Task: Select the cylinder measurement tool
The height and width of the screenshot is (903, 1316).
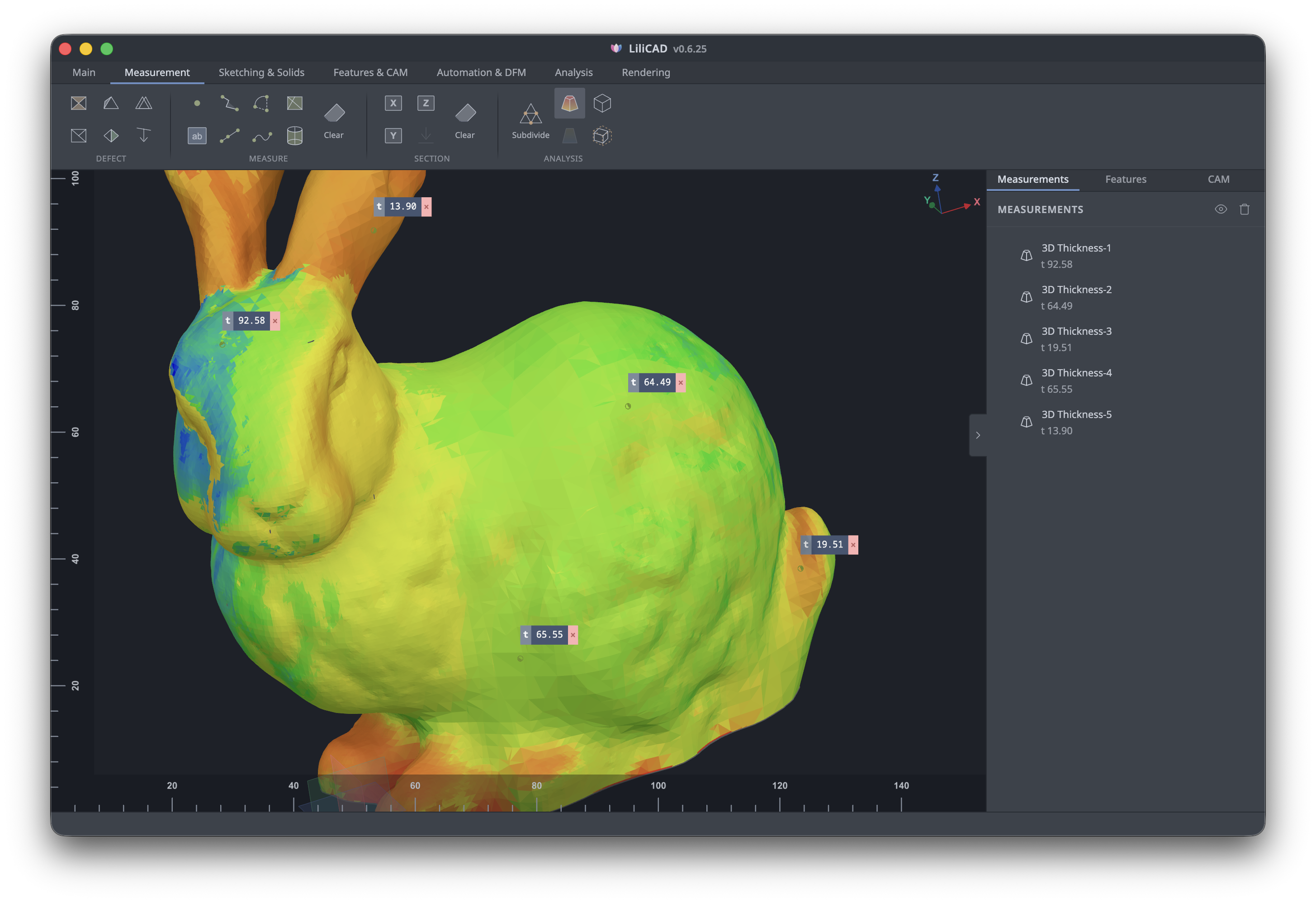Action: pos(294,136)
